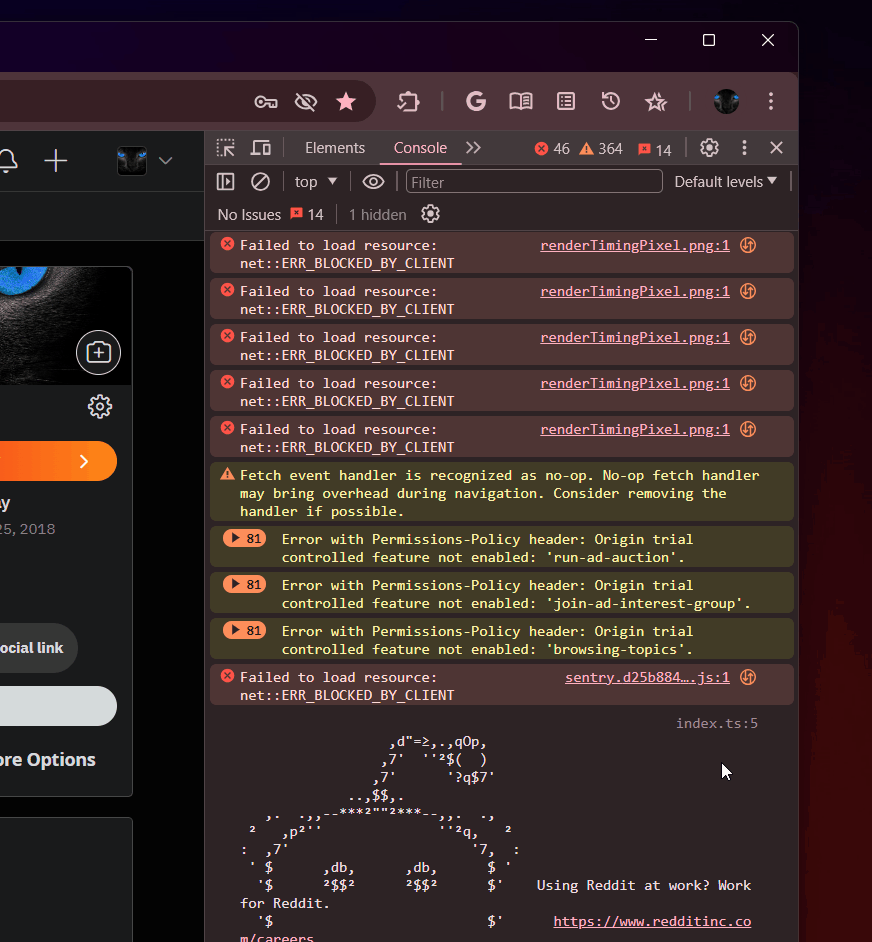
Task: Show the console sidebar panel
Action: click(225, 181)
